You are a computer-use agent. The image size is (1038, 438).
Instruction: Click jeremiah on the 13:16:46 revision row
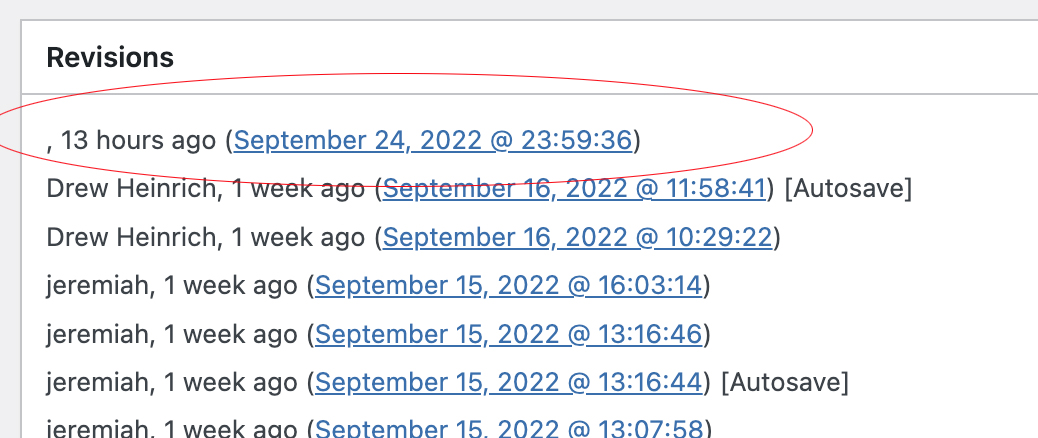point(99,333)
